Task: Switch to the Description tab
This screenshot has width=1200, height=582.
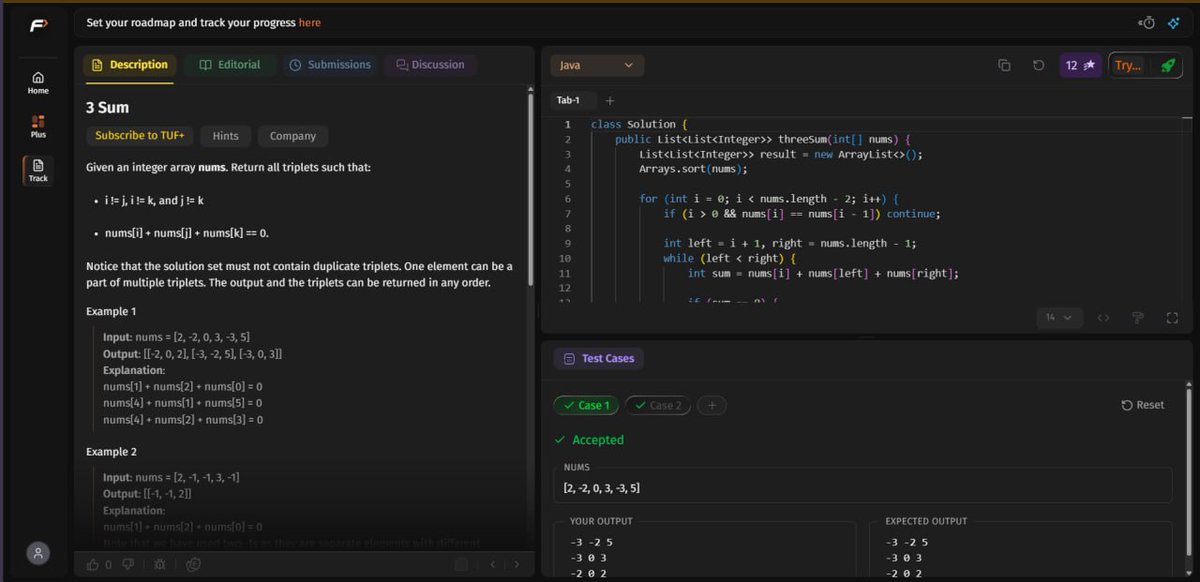Action: (130, 65)
